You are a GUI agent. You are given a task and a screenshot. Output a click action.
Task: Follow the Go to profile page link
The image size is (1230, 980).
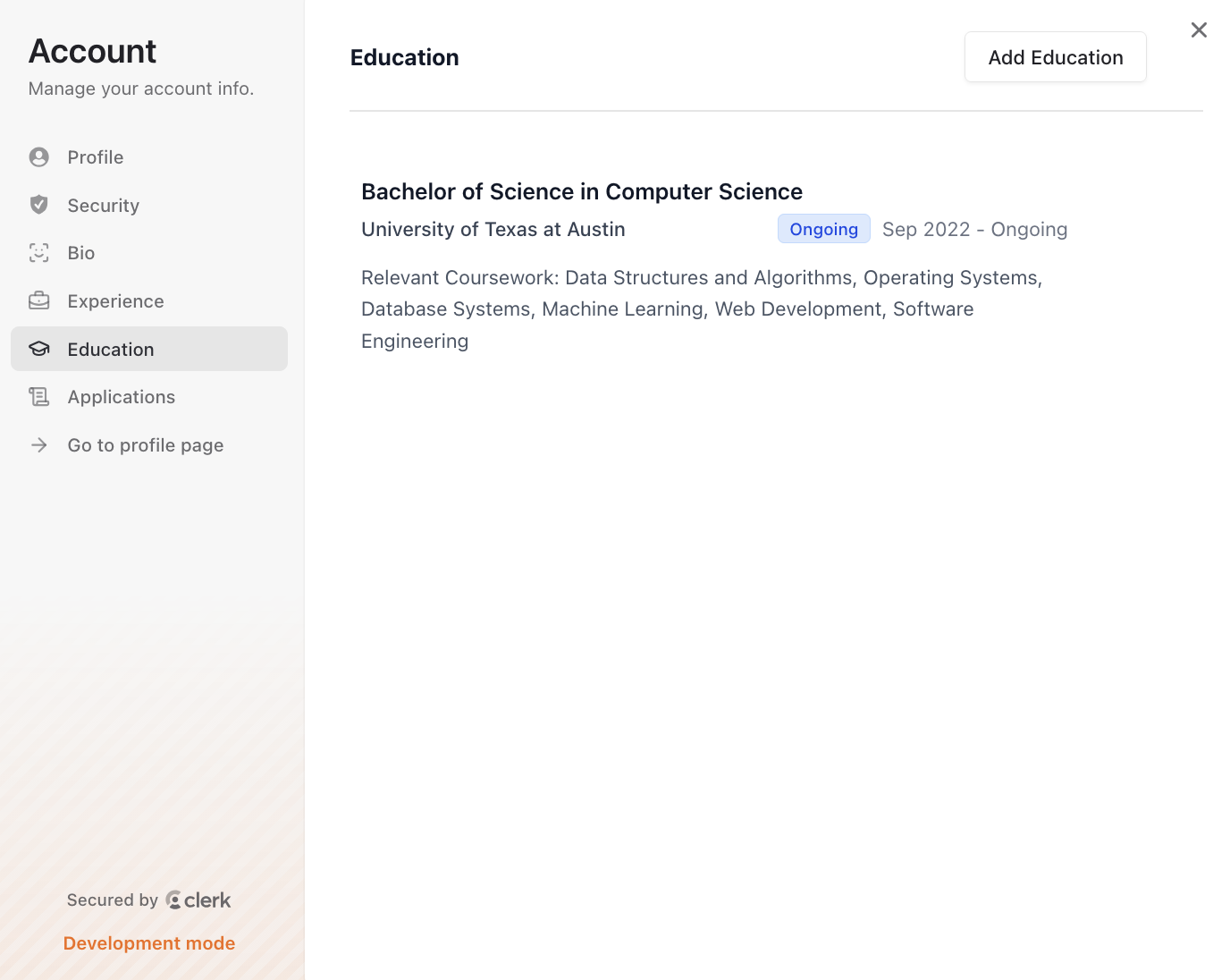[x=146, y=445]
